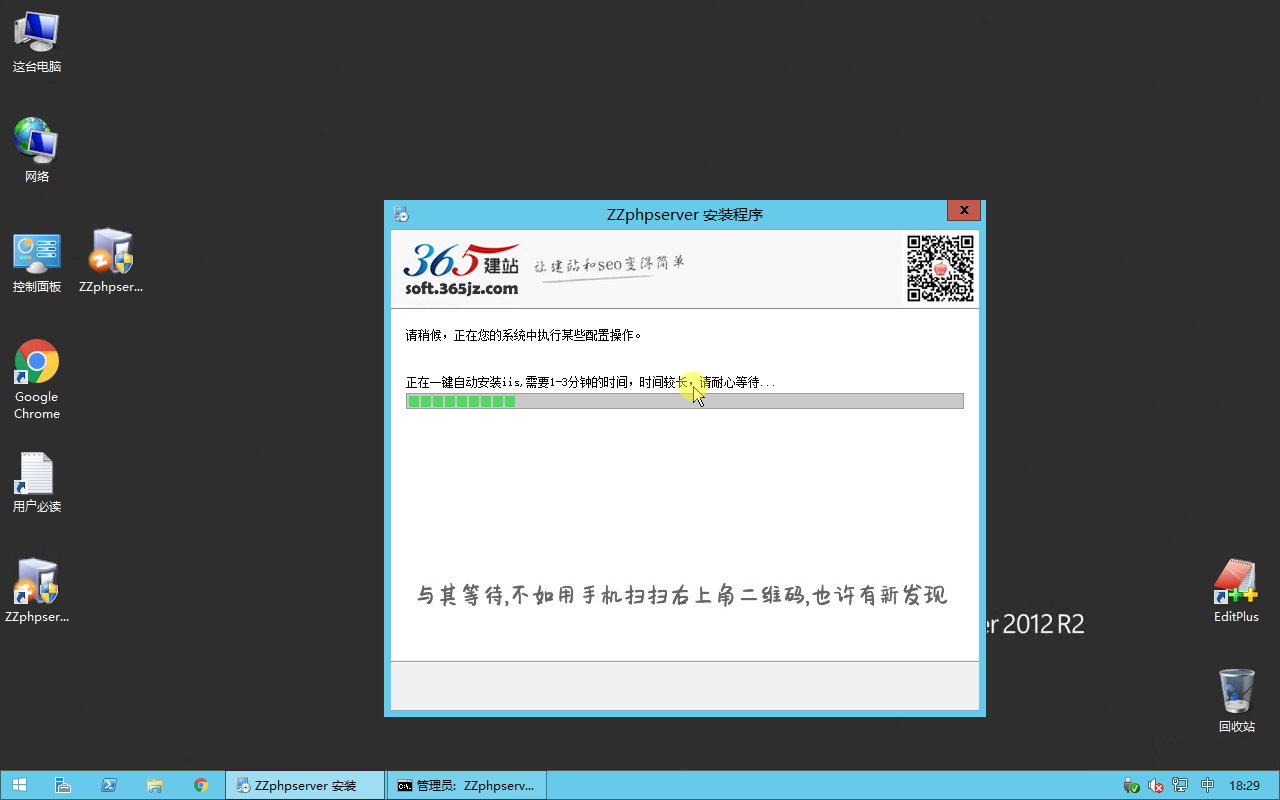
Task: Open Server Manager from the taskbar
Action: pos(63,785)
